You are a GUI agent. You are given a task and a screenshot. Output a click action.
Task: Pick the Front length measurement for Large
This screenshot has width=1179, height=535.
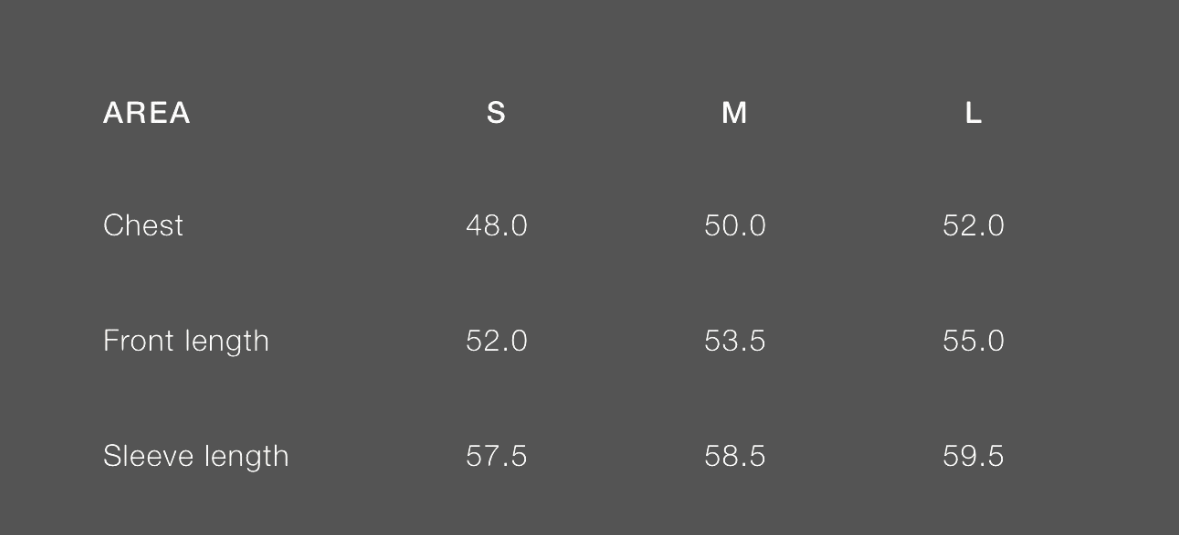[x=973, y=341]
